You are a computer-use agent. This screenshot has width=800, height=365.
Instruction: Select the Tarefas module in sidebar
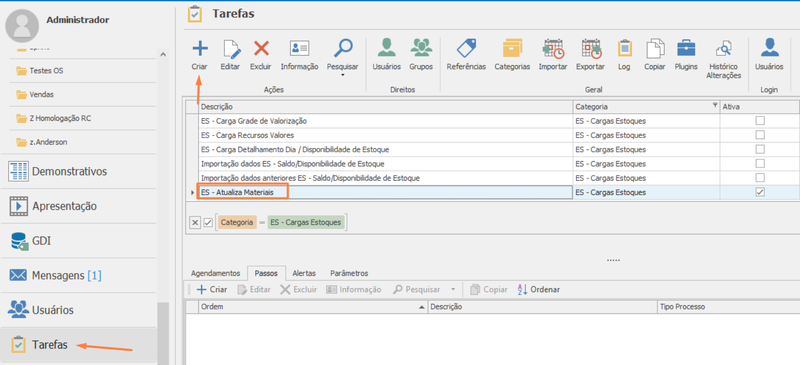pos(79,345)
